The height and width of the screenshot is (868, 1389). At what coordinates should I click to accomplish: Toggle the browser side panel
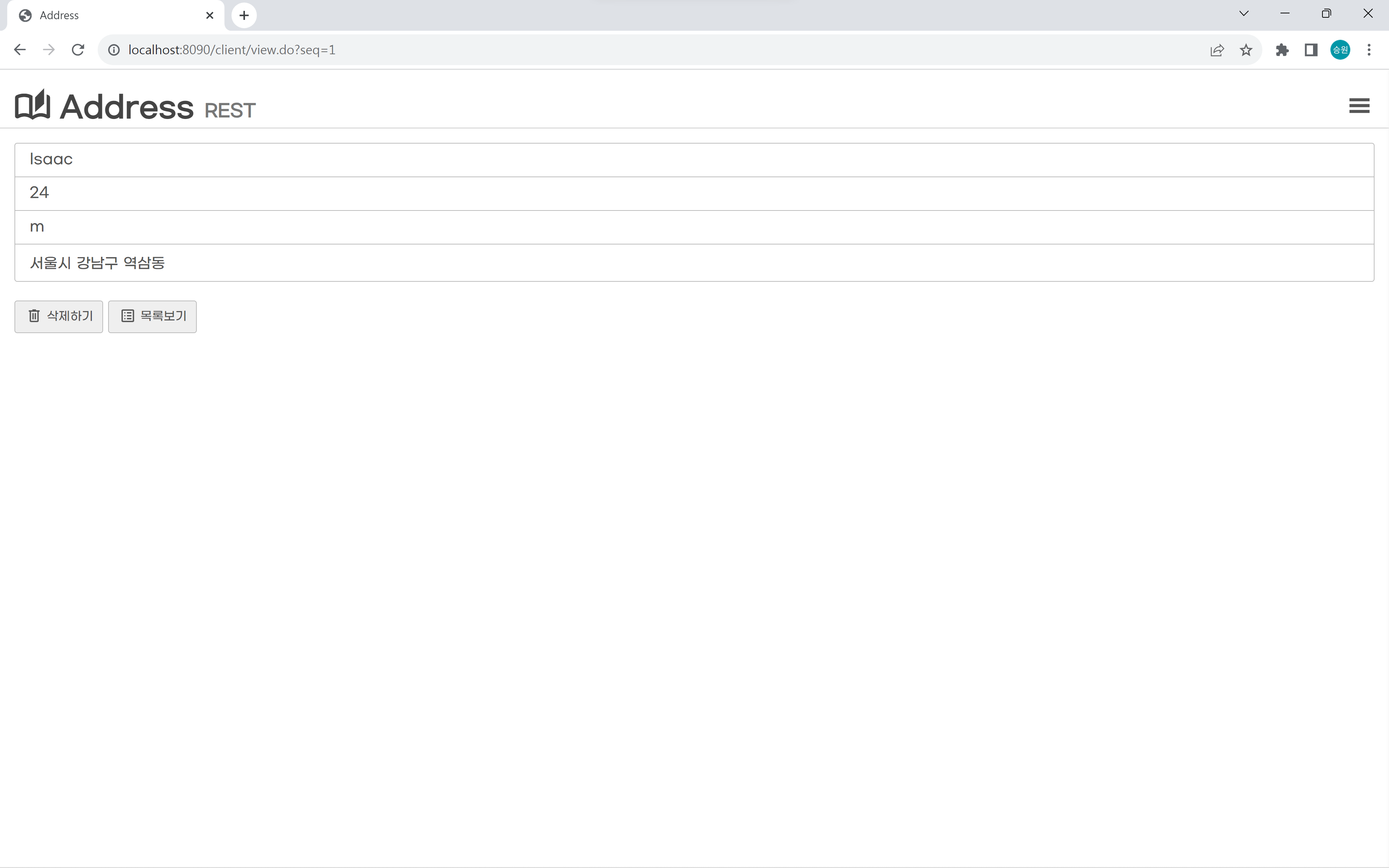pos(1311,50)
